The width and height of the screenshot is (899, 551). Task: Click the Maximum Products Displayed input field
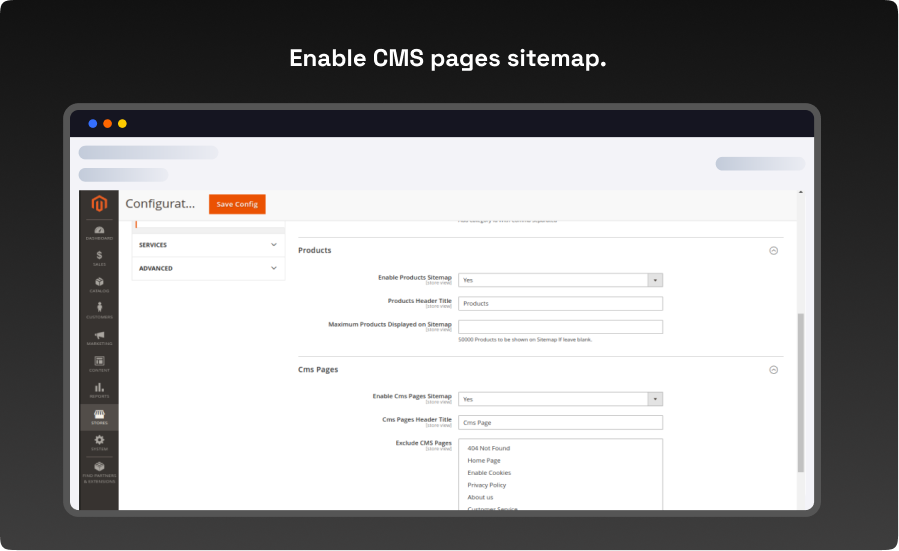point(560,327)
